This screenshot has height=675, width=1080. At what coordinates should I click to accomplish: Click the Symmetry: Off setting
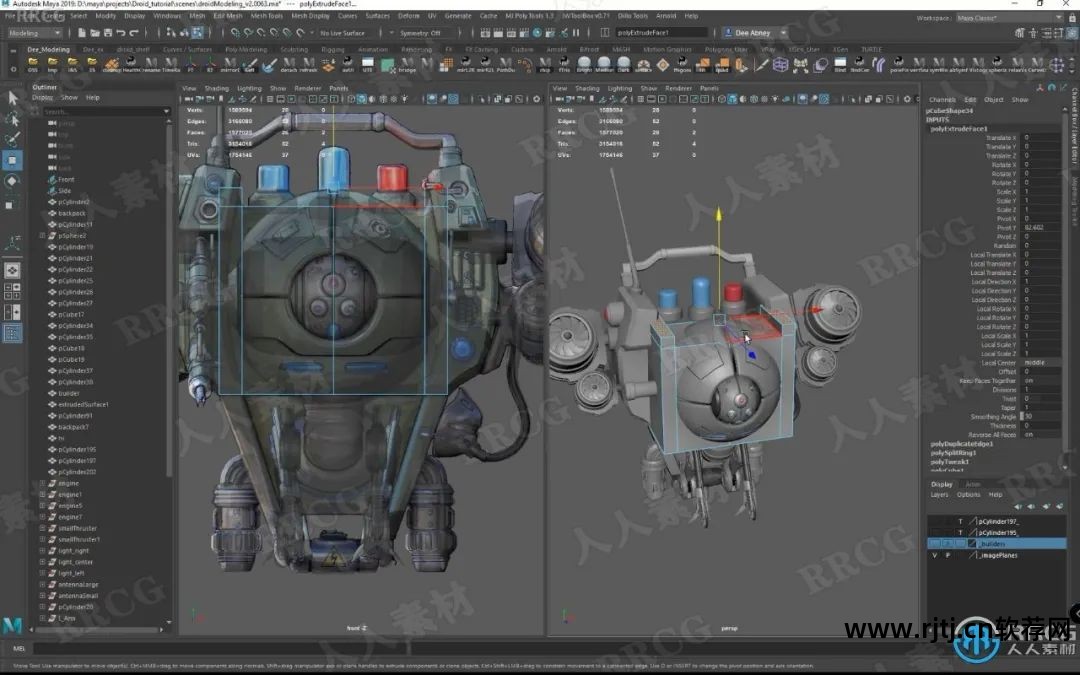click(x=421, y=33)
